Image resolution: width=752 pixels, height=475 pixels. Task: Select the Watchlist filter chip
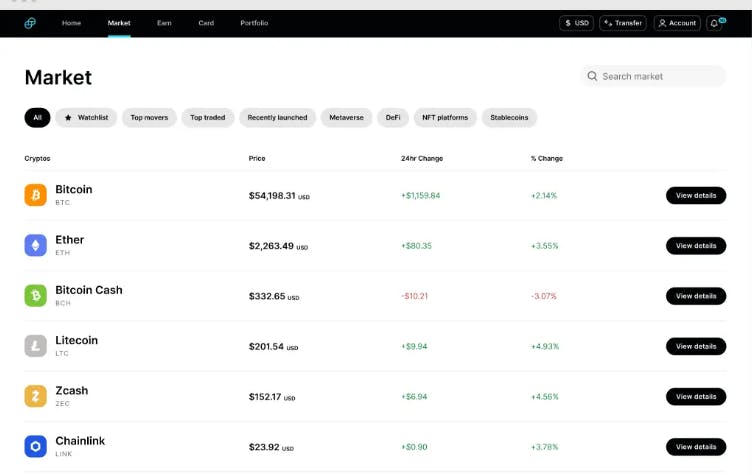(86, 118)
